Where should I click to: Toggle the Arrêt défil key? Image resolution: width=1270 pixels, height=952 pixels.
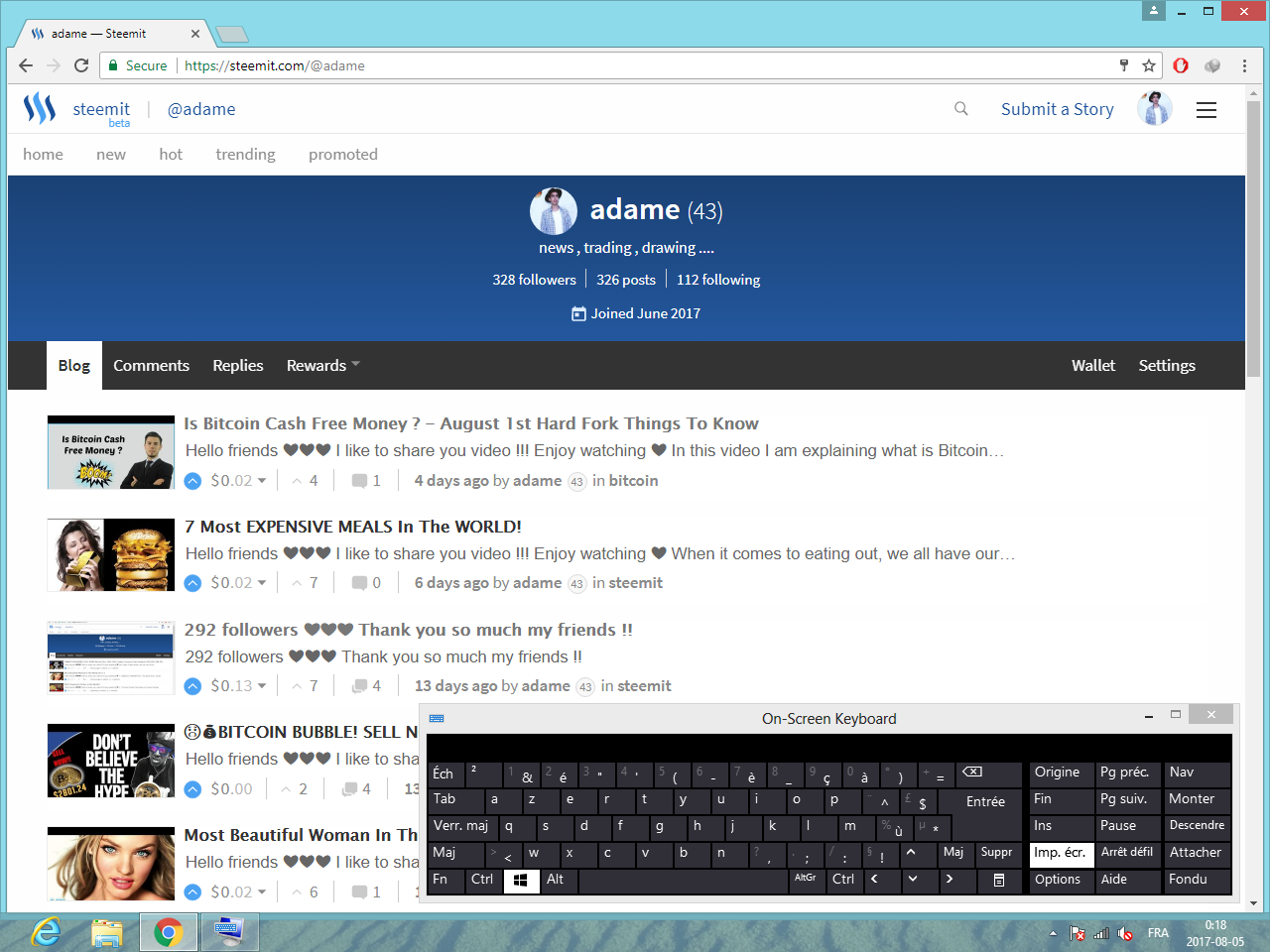[x=1127, y=854]
